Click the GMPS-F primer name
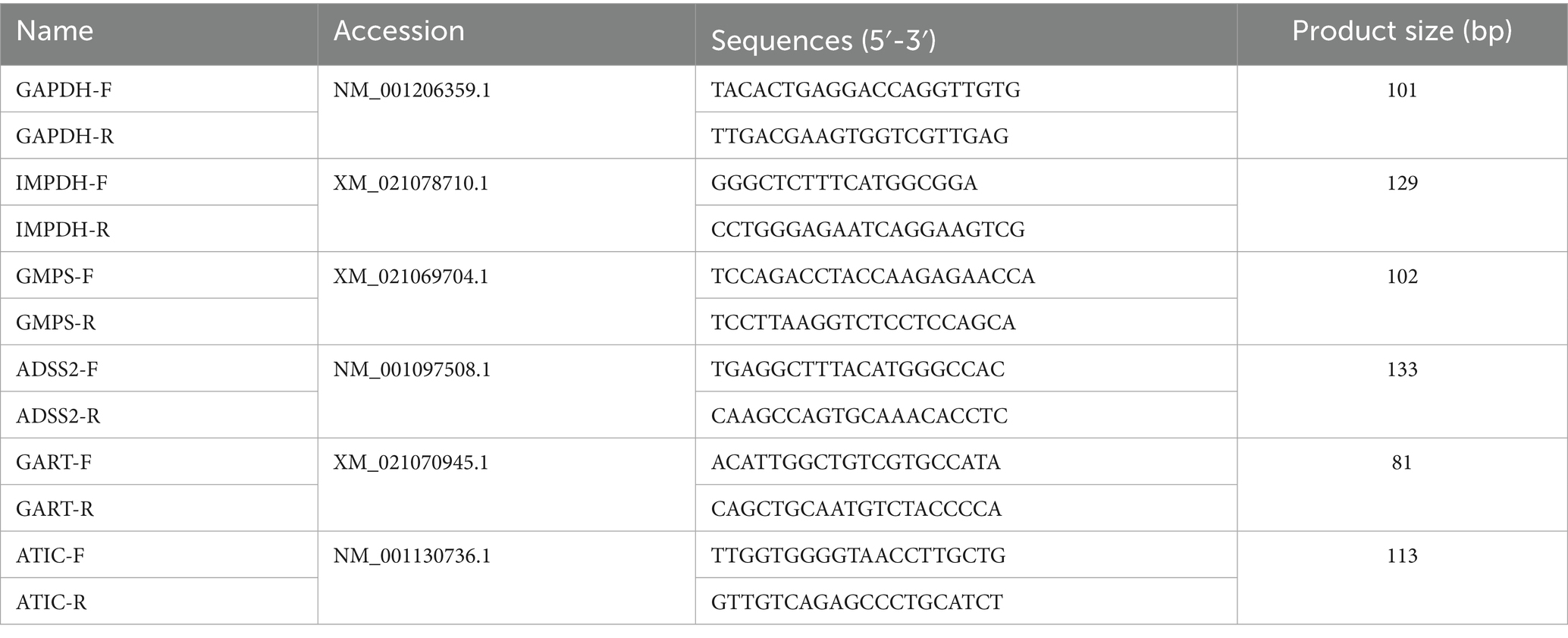The height and width of the screenshot is (638, 1568). tap(55, 276)
